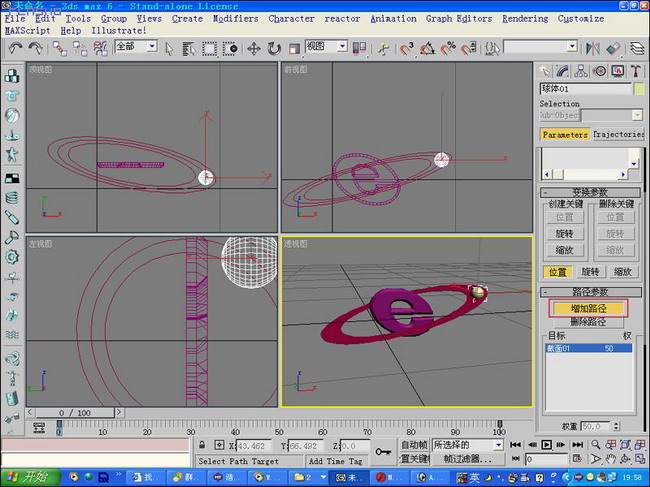The width and height of the screenshot is (650, 487).
Task: Activate the Bind to Space Warp tool
Action: click(x=100, y=49)
